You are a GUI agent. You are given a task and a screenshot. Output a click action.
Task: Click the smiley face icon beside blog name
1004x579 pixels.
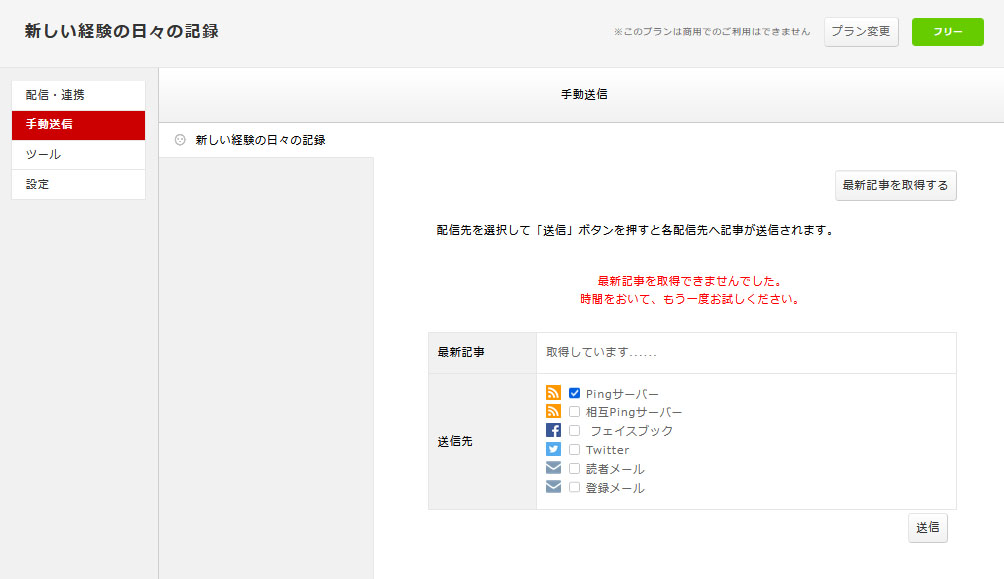point(180,140)
